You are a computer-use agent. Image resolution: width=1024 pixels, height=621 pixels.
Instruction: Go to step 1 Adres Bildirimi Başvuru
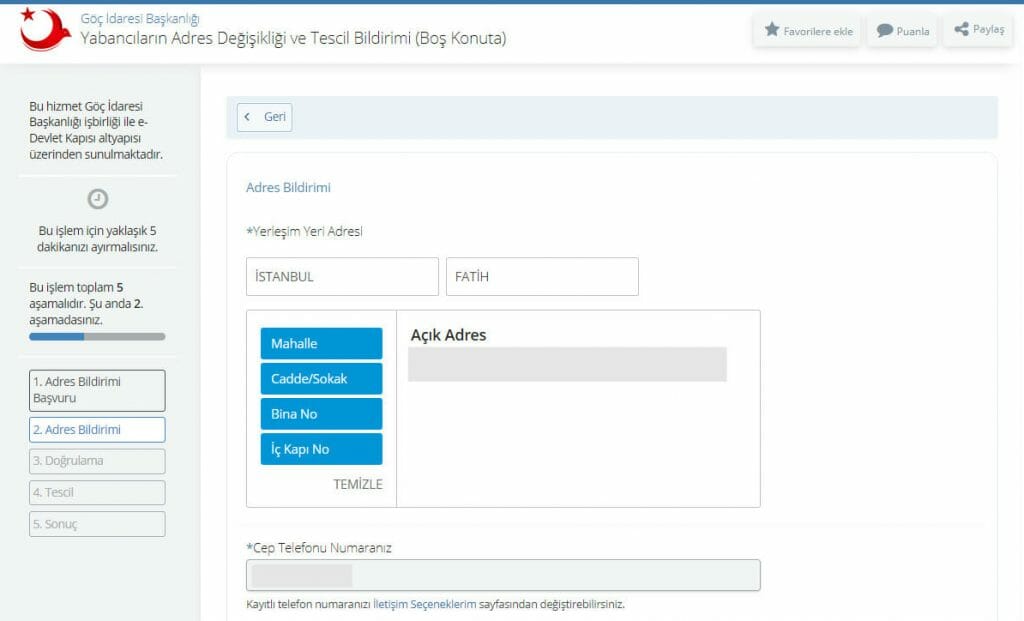click(x=97, y=390)
